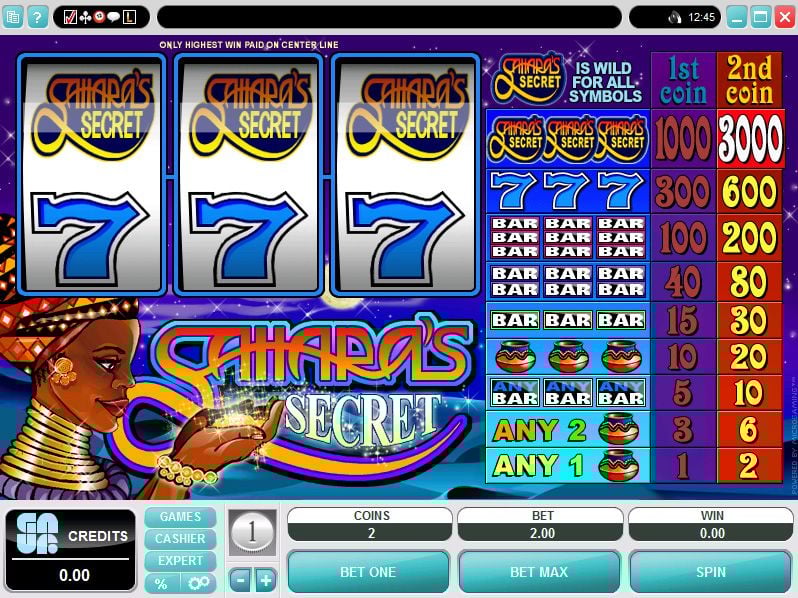Switch to Expert mode
The image size is (798, 598).
180,561
